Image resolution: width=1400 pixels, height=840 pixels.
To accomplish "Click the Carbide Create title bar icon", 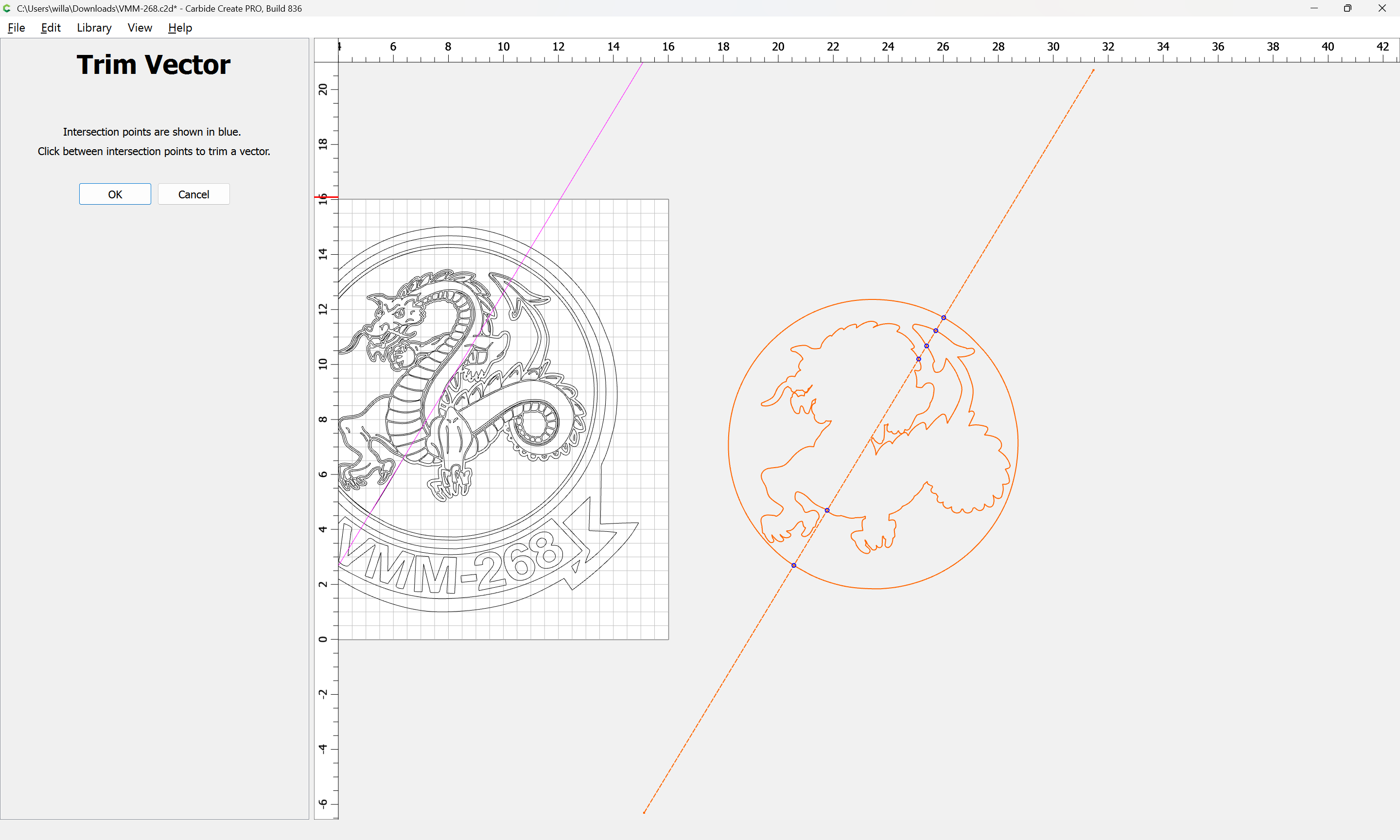I will (x=7, y=8).
